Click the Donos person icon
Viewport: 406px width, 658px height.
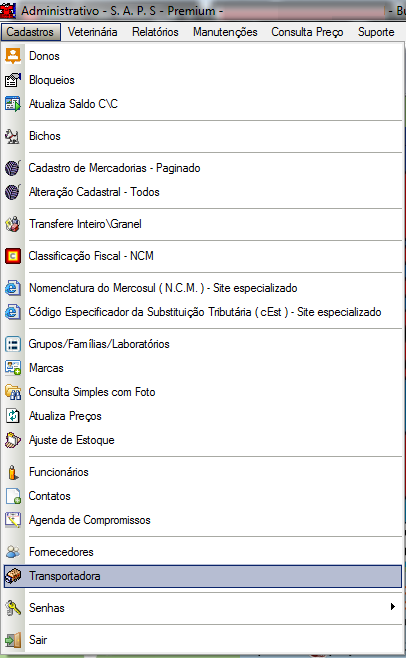pyautogui.click(x=13, y=56)
